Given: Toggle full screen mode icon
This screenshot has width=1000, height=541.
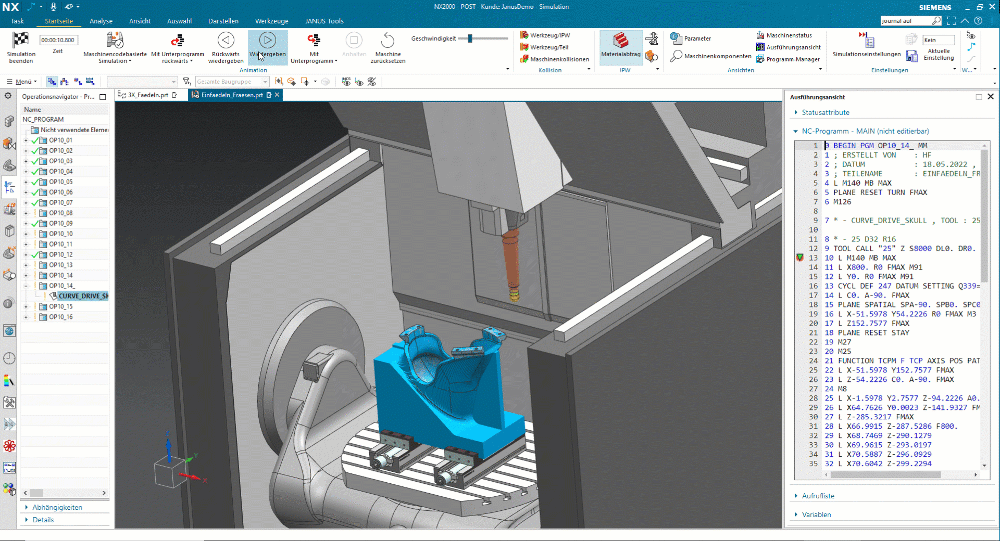Looking at the screenshot, I should [952, 21].
